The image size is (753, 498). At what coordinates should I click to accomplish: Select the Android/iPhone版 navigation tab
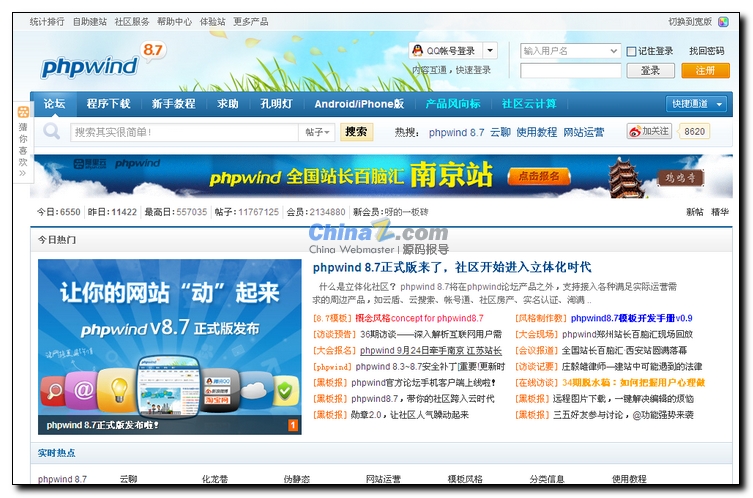[359, 104]
